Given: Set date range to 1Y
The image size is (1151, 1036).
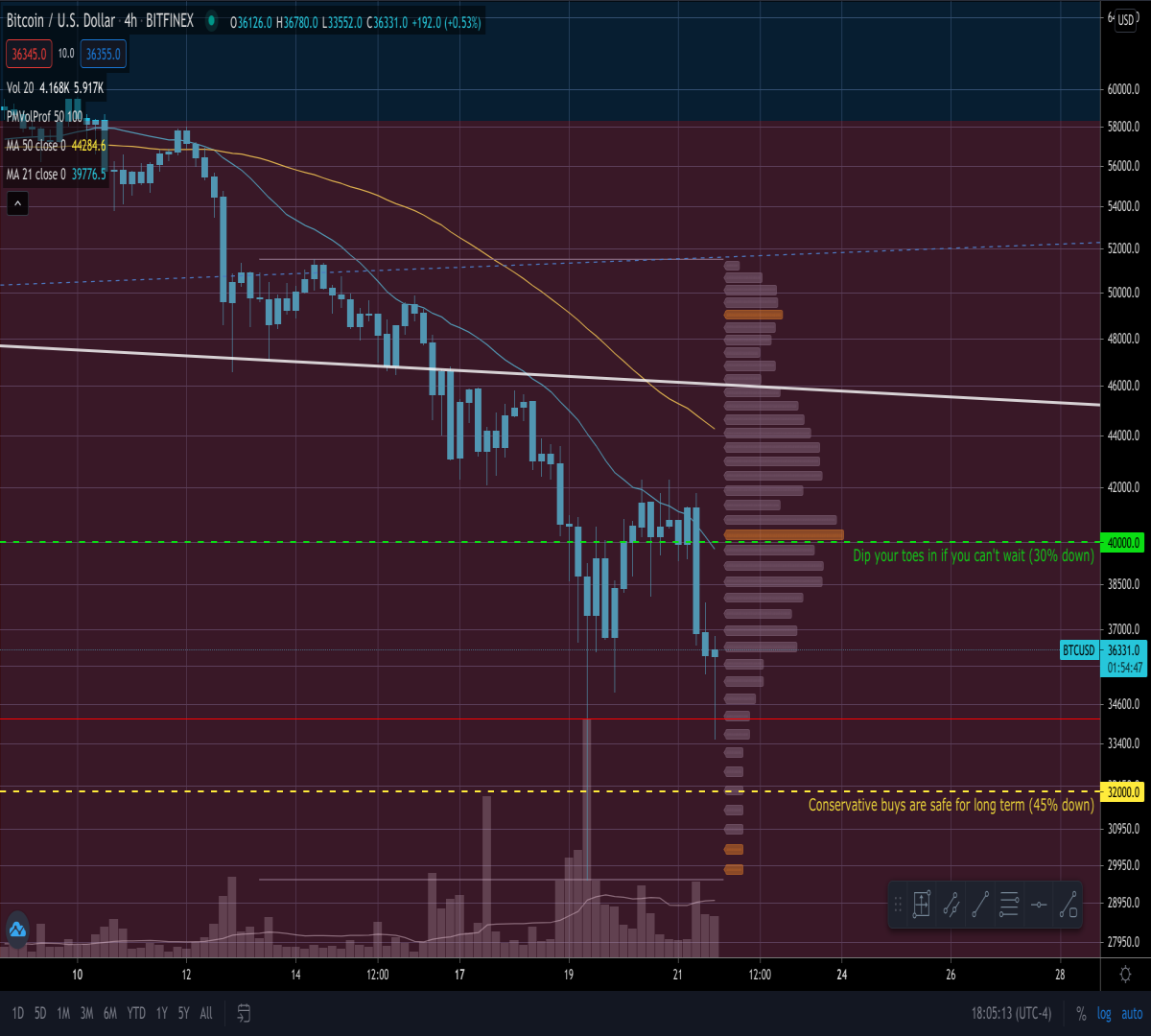Looking at the screenshot, I should pos(162,1013).
